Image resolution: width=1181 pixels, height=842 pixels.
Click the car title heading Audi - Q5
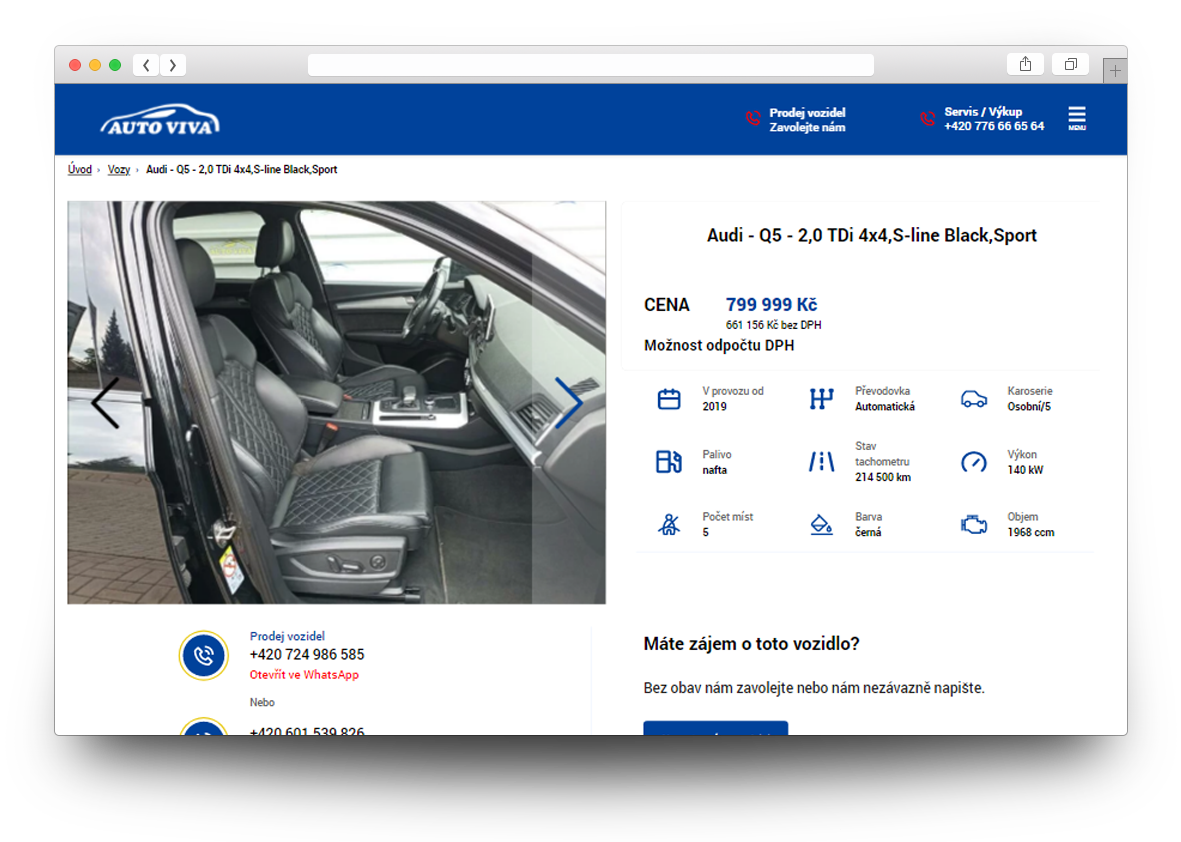pyautogui.click(x=871, y=235)
